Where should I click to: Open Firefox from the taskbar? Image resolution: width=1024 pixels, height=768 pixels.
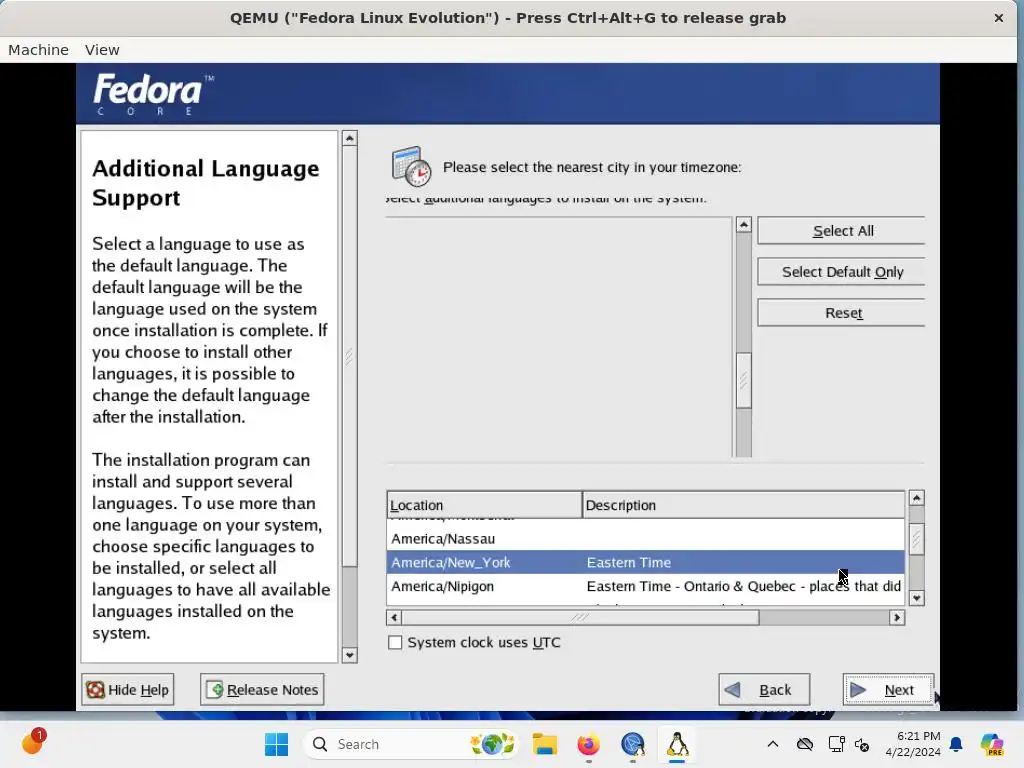(x=588, y=744)
